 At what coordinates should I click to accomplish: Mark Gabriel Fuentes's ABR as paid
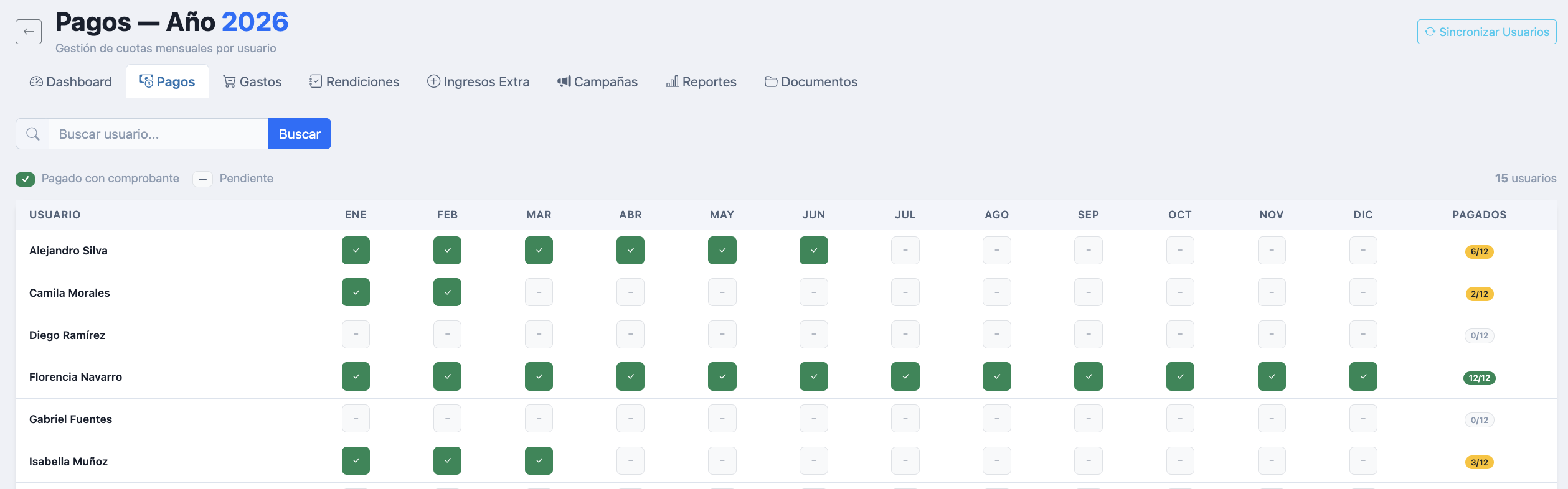pos(631,419)
